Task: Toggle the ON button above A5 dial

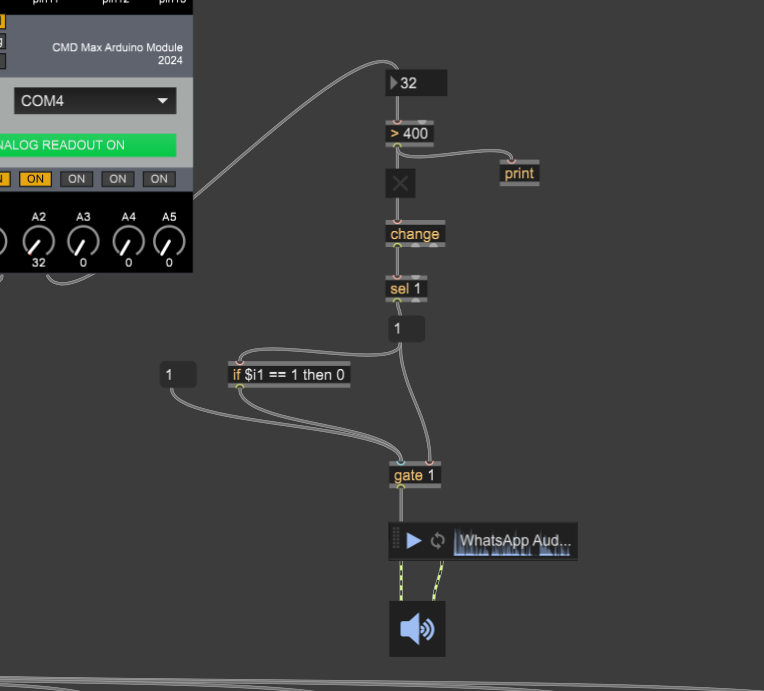Action: 159,179
